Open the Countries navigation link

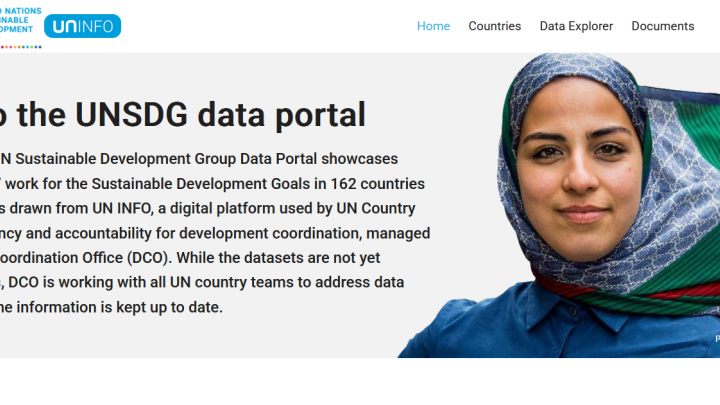click(494, 26)
